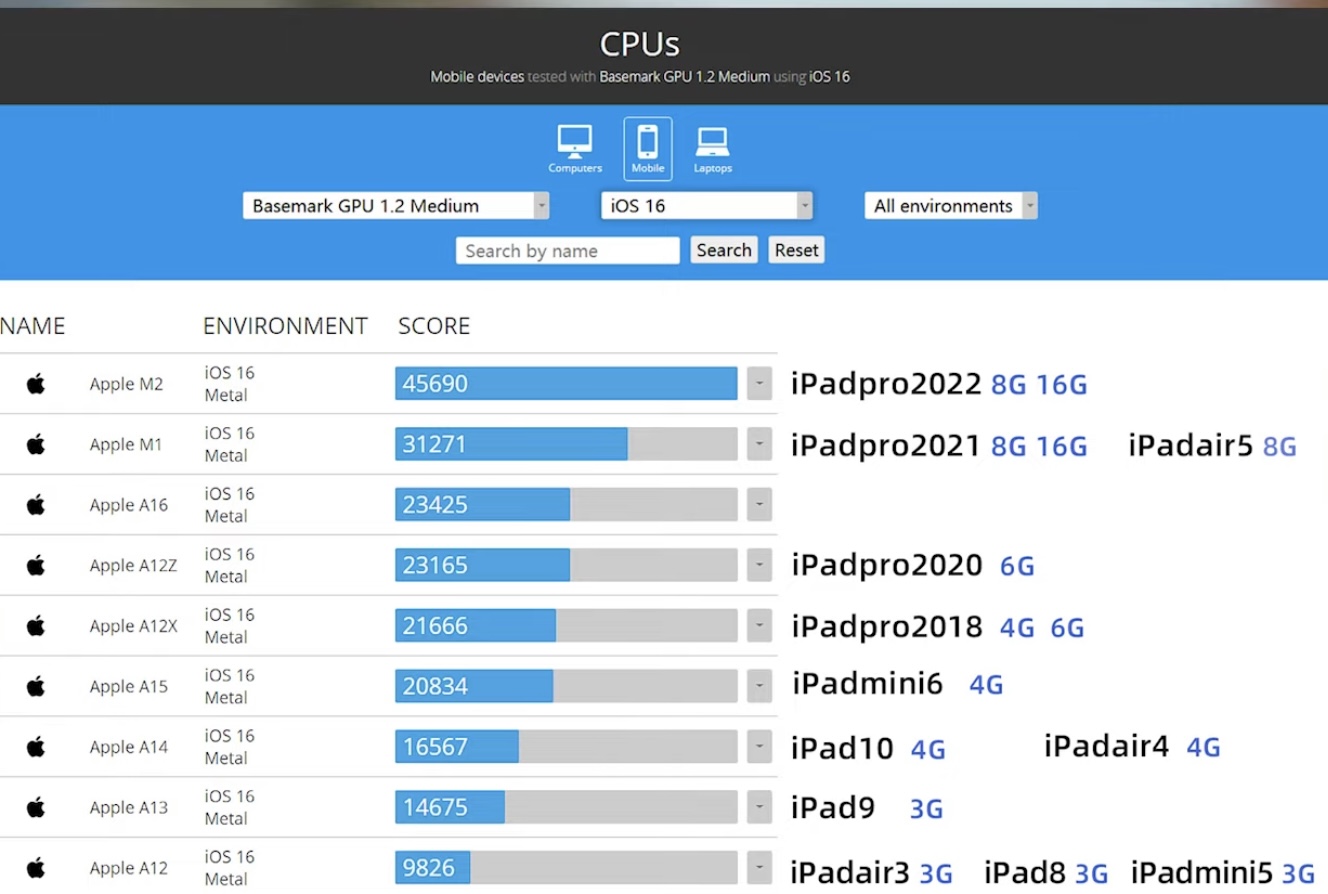The image size is (1328, 894).
Task: Expand details arrow for the 31271 score row
Action: 759,444
